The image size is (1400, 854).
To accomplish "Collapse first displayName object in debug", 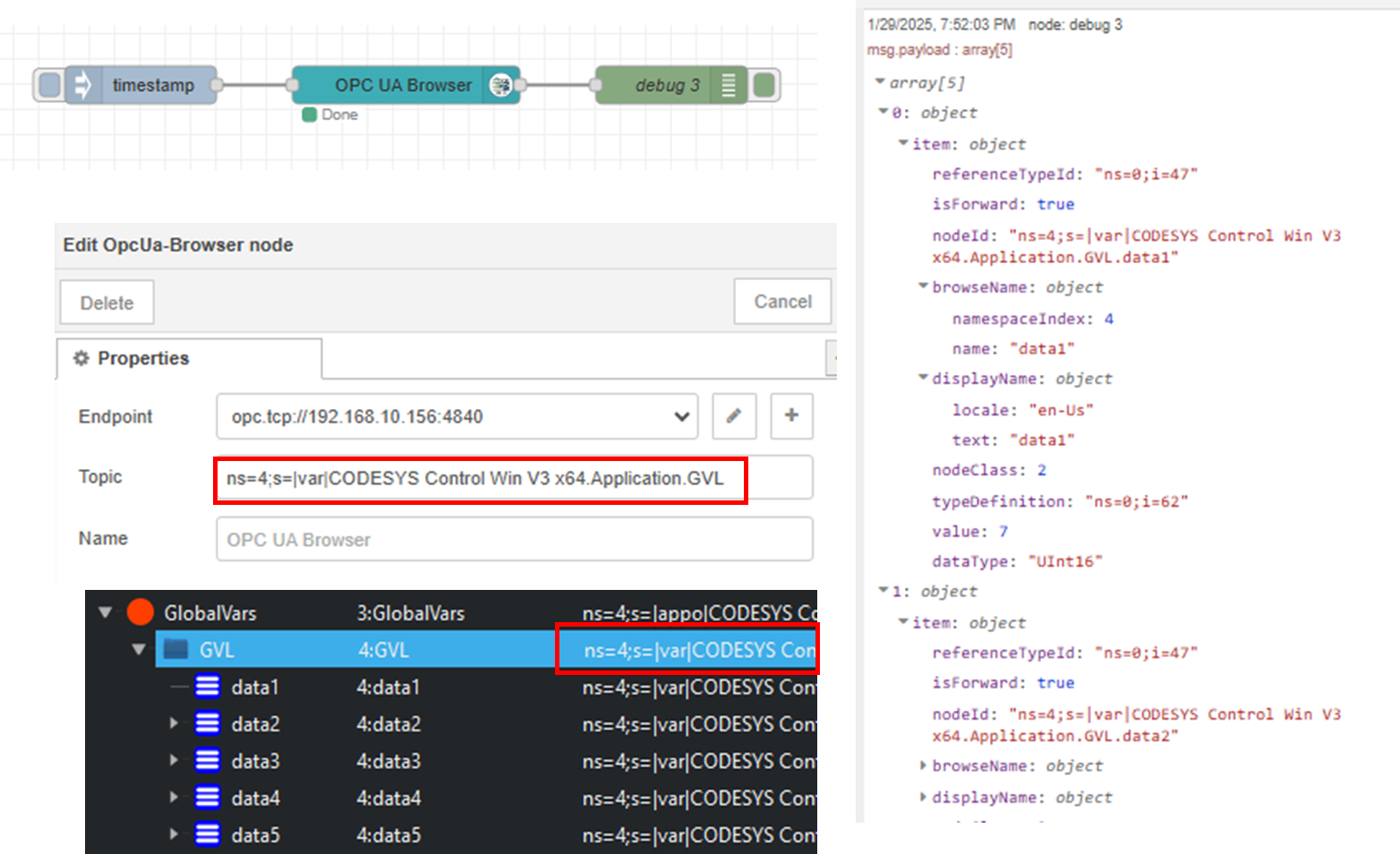I will pos(923,378).
